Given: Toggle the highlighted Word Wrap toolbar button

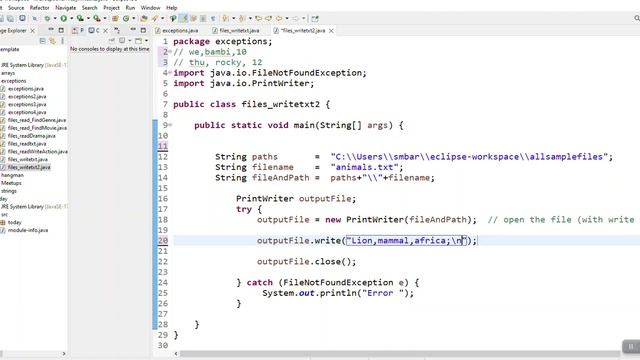Looking at the screenshot, I should tap(183, 18).
